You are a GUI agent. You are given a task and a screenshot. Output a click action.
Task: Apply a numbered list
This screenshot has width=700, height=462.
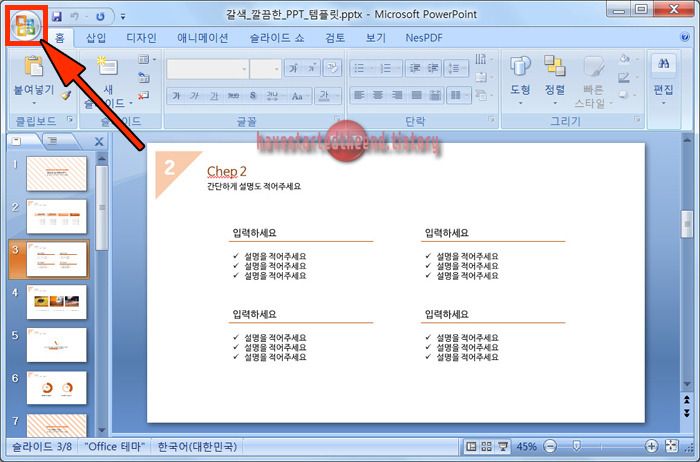point(389,68)
